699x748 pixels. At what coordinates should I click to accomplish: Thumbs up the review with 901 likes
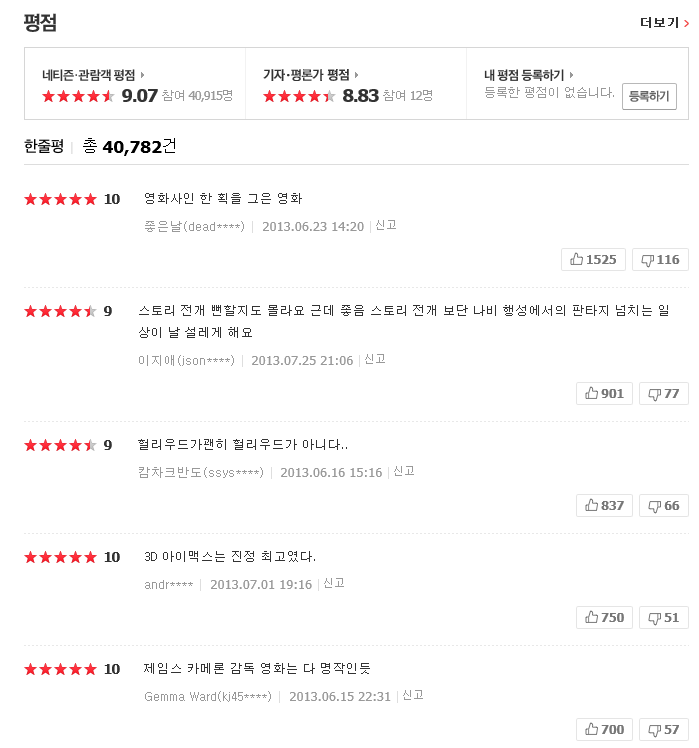tap(604, 394)
